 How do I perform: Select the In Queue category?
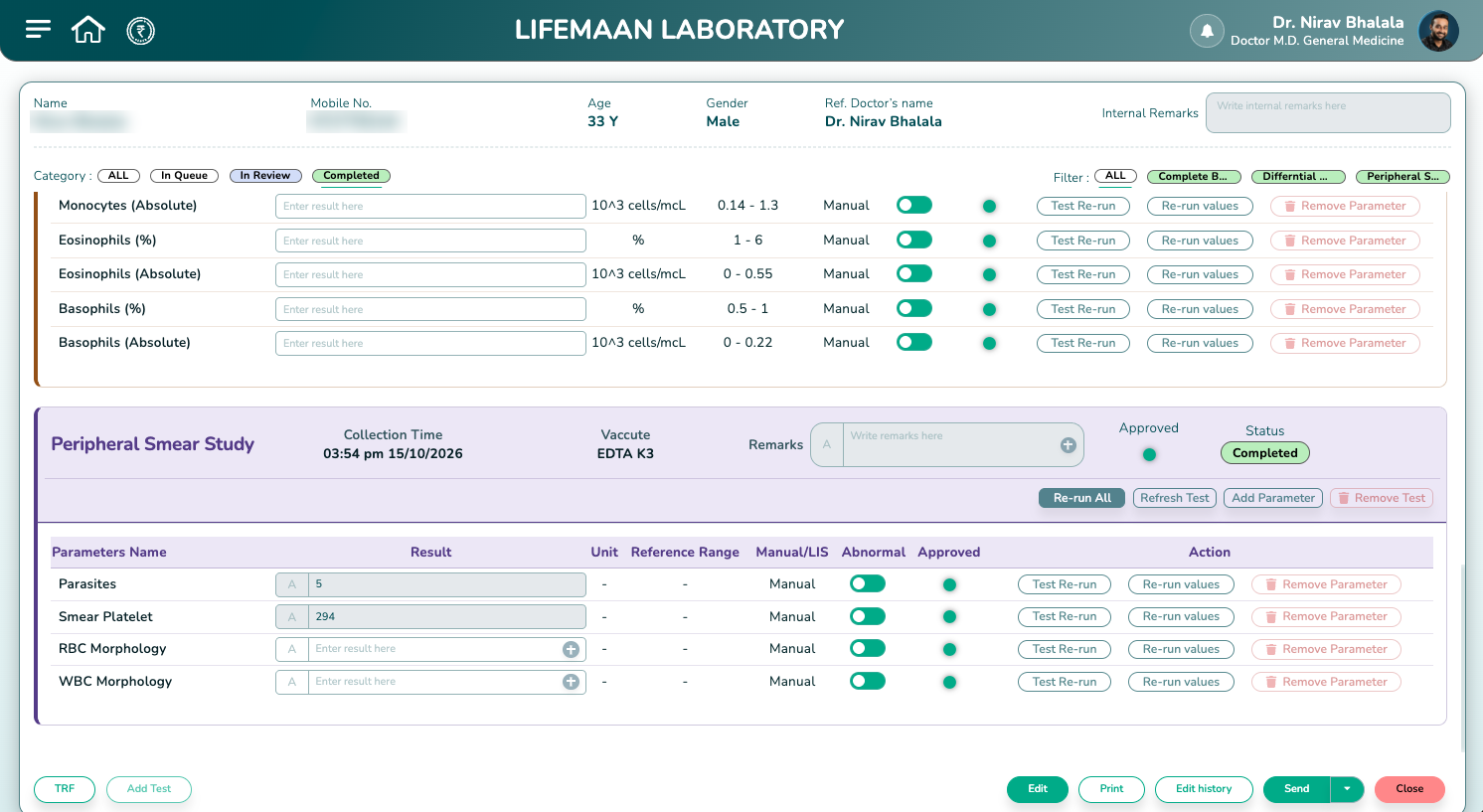tap(184, 176)
